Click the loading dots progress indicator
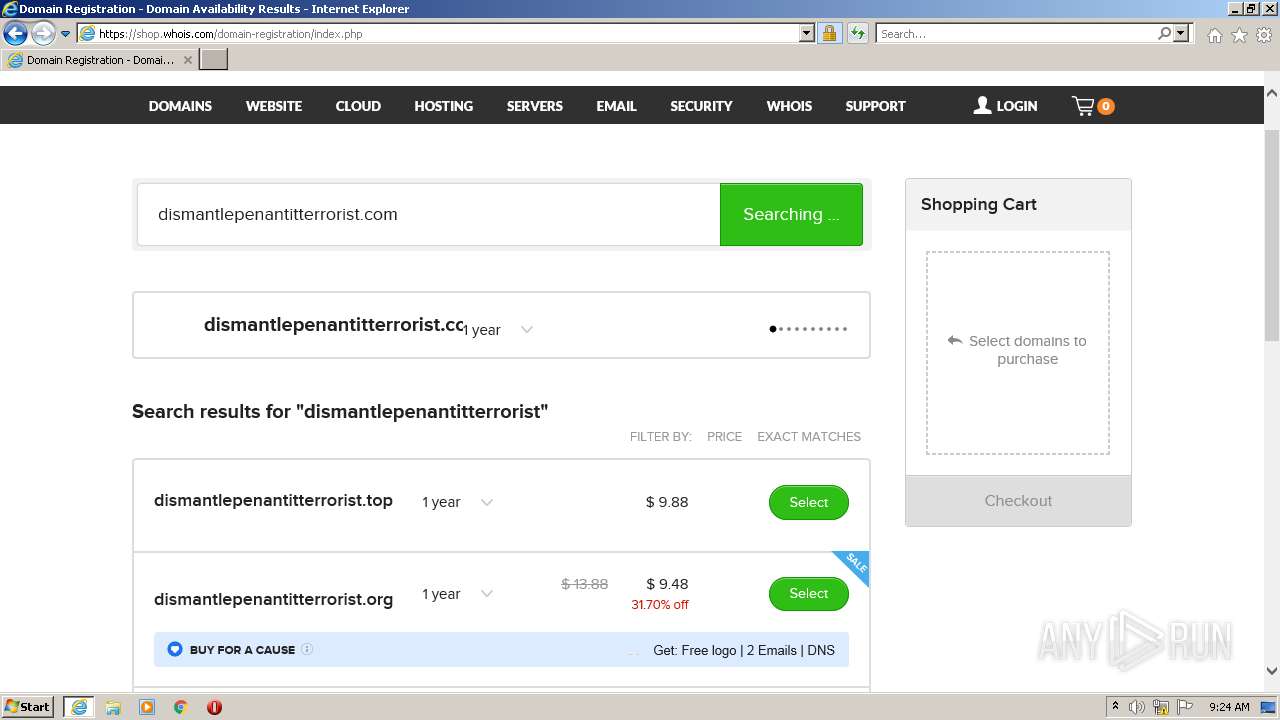Screen dimensions: 1280x720 [x=808, y=328]
